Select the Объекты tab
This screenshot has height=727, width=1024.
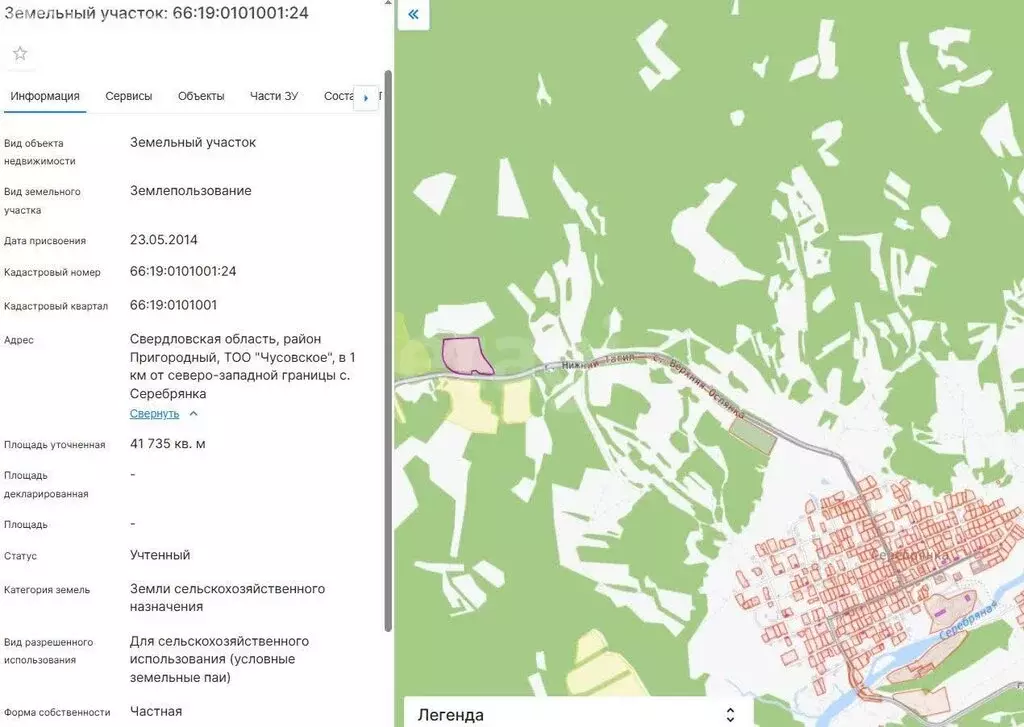[x=201, y=96]
